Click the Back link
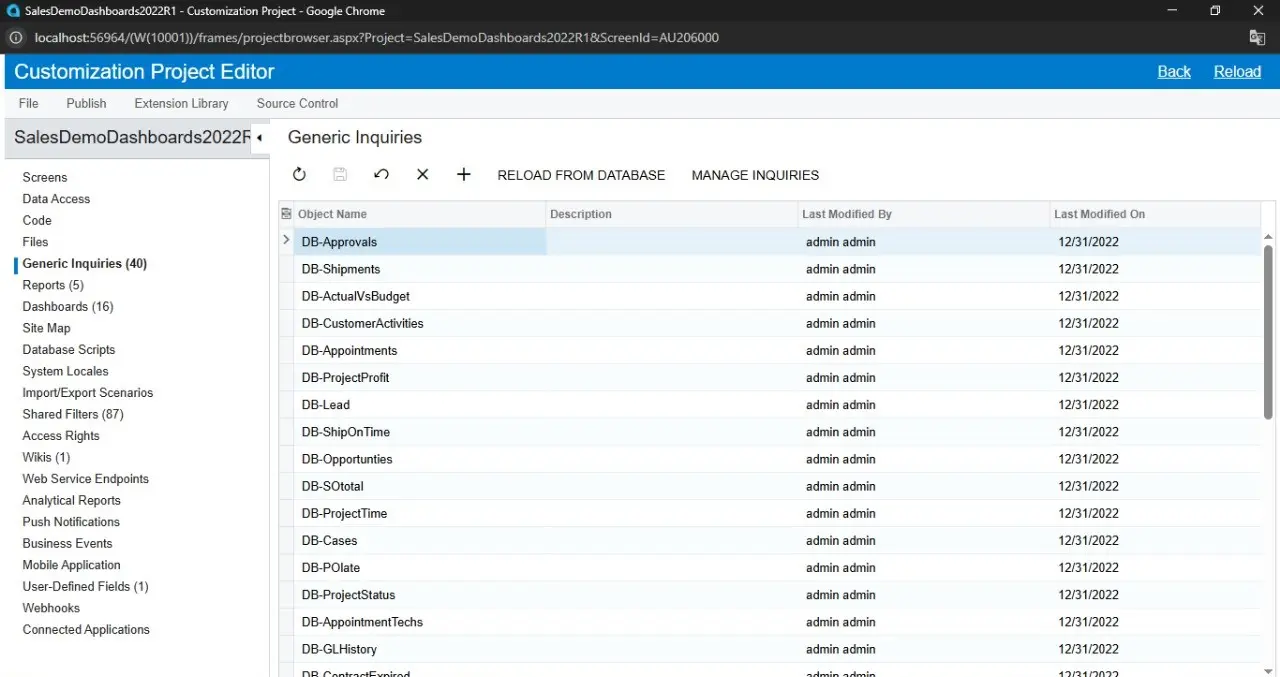 click(x=1174, y=71)
